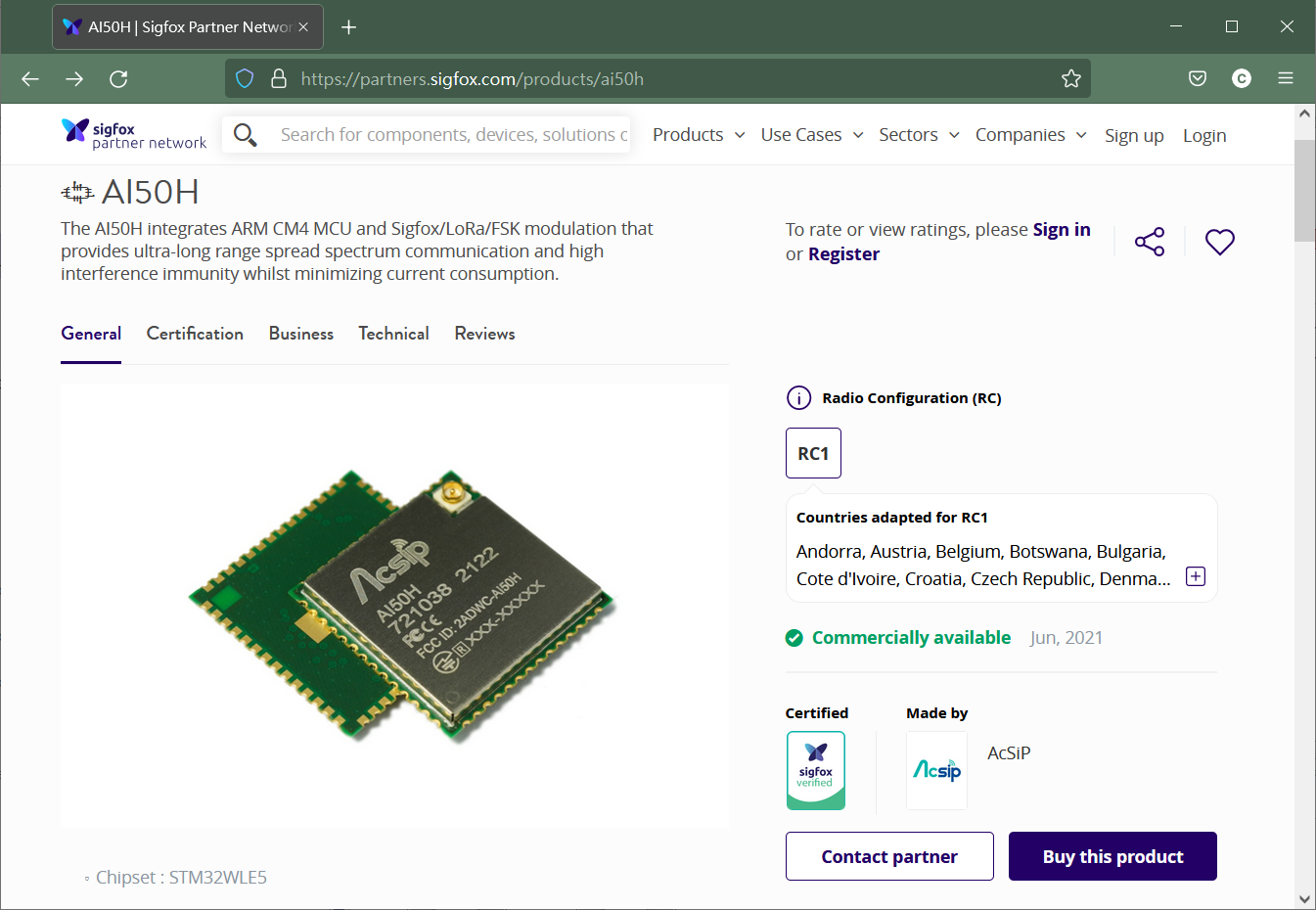Share this product via share icon

[1150, 242]
